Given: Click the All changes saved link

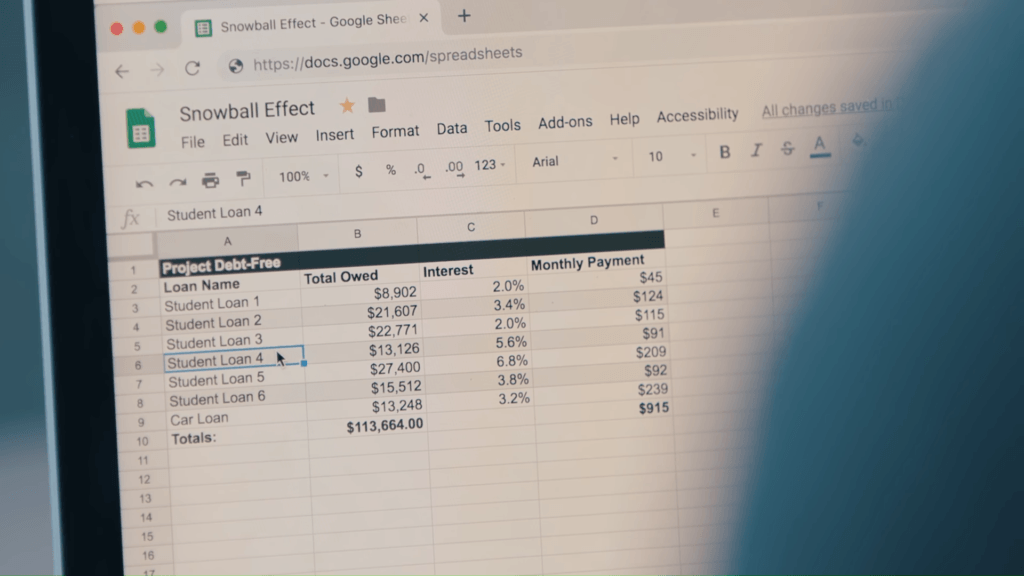Looking at the screenshot, I should tap(818, 109).
